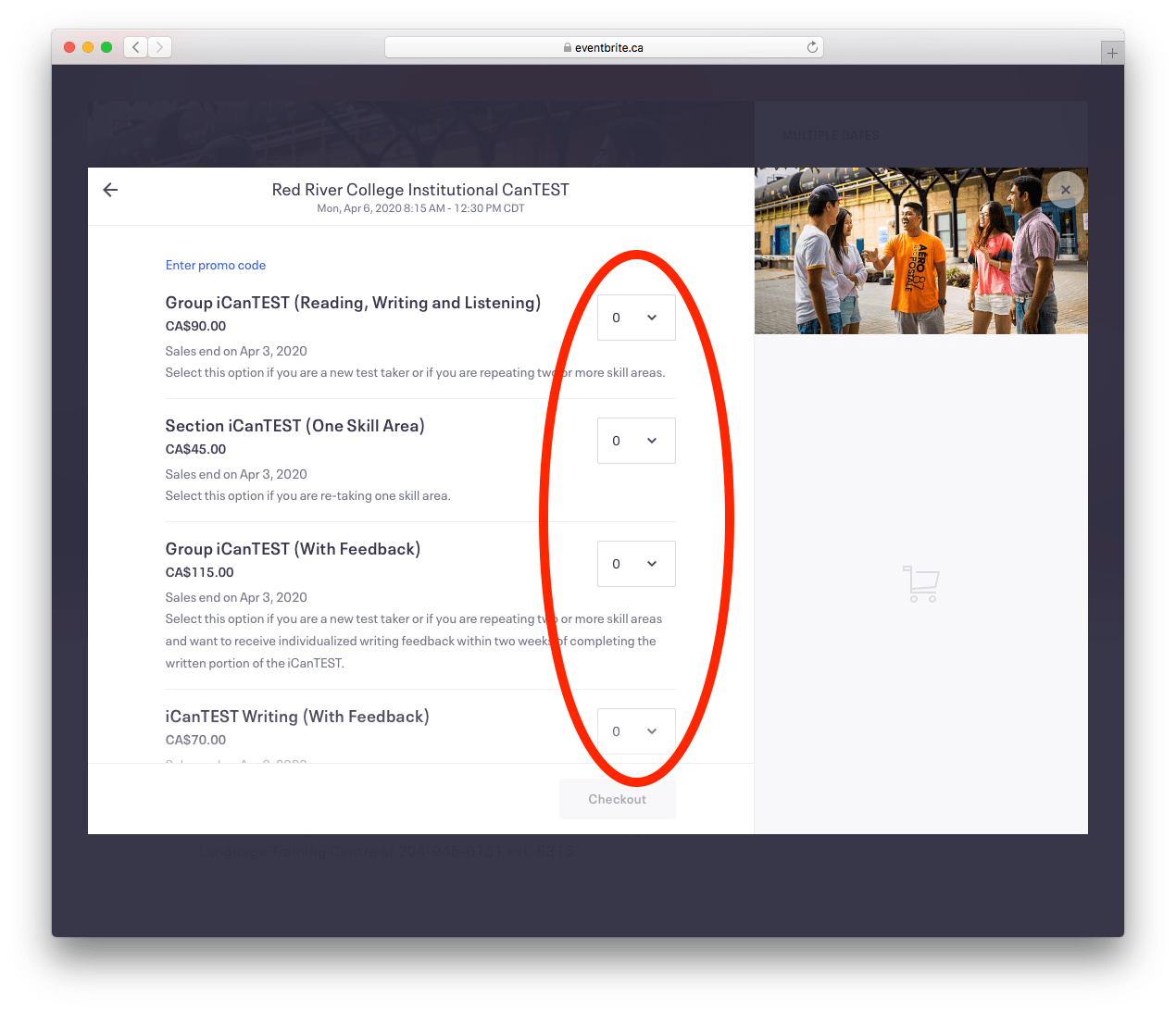Viewport: 1176px width, 1011px height.
Task: Click the Red River College Institutional CanTEST title
Action: tap(420, 190)
